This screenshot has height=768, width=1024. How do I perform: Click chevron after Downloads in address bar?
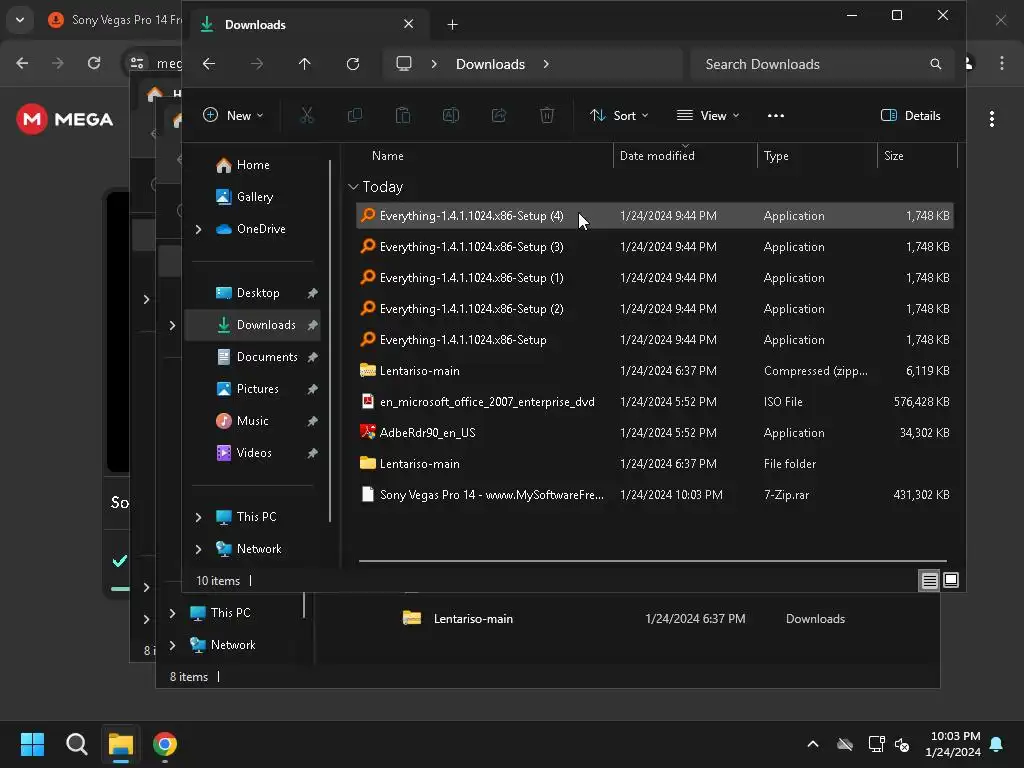tap(546, 64)
